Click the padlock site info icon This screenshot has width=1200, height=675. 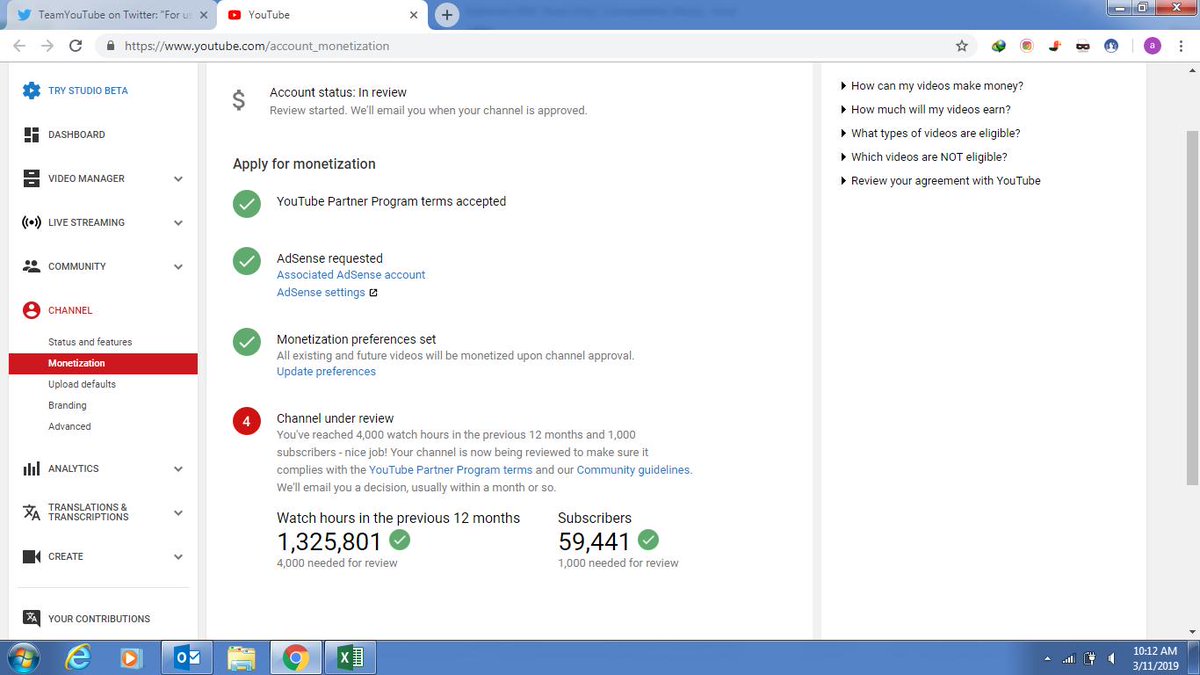(x=110, y=46)
